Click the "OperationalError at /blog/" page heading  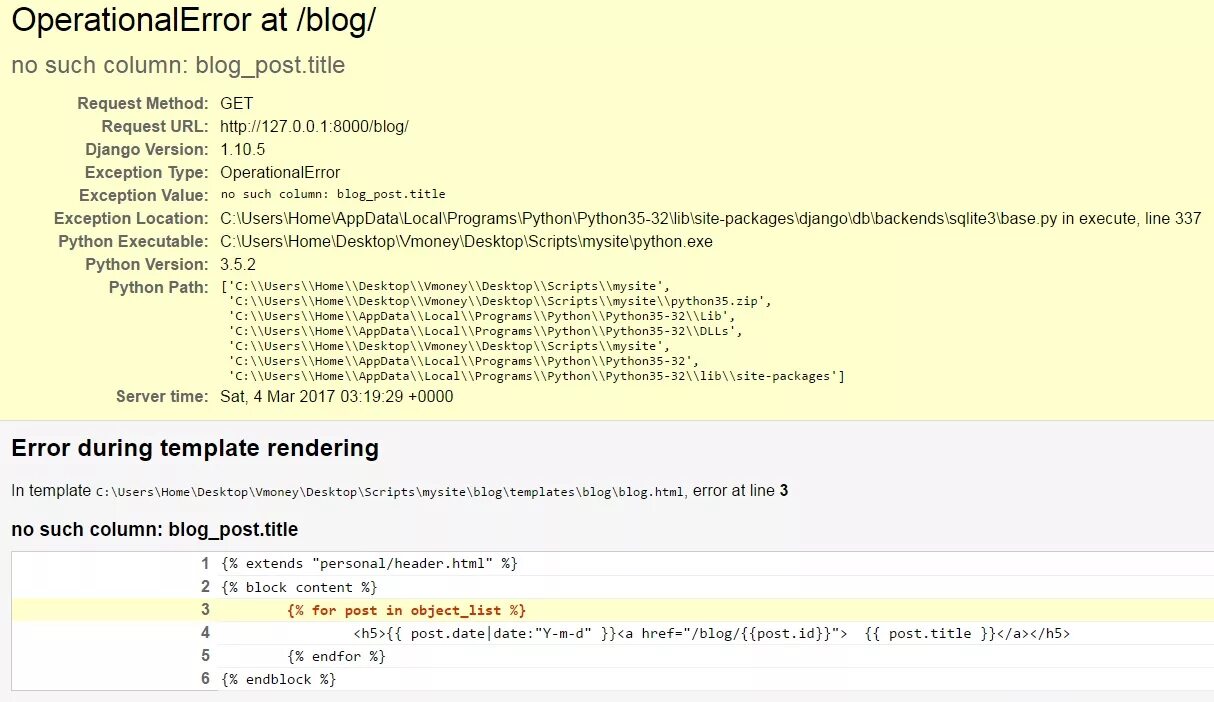[x=194, y=21]
